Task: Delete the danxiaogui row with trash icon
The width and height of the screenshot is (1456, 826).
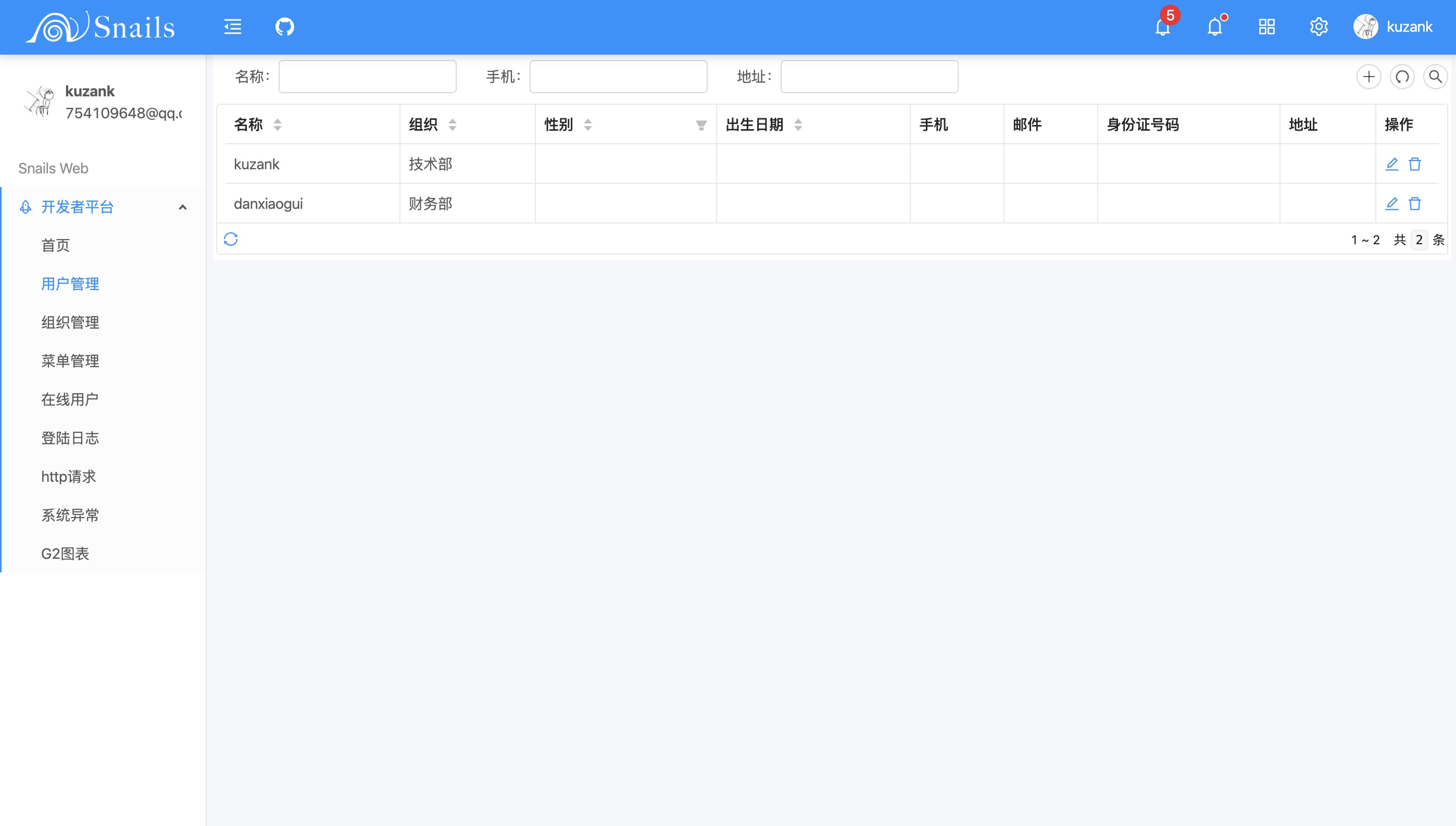Action: tap(1414, 204)
